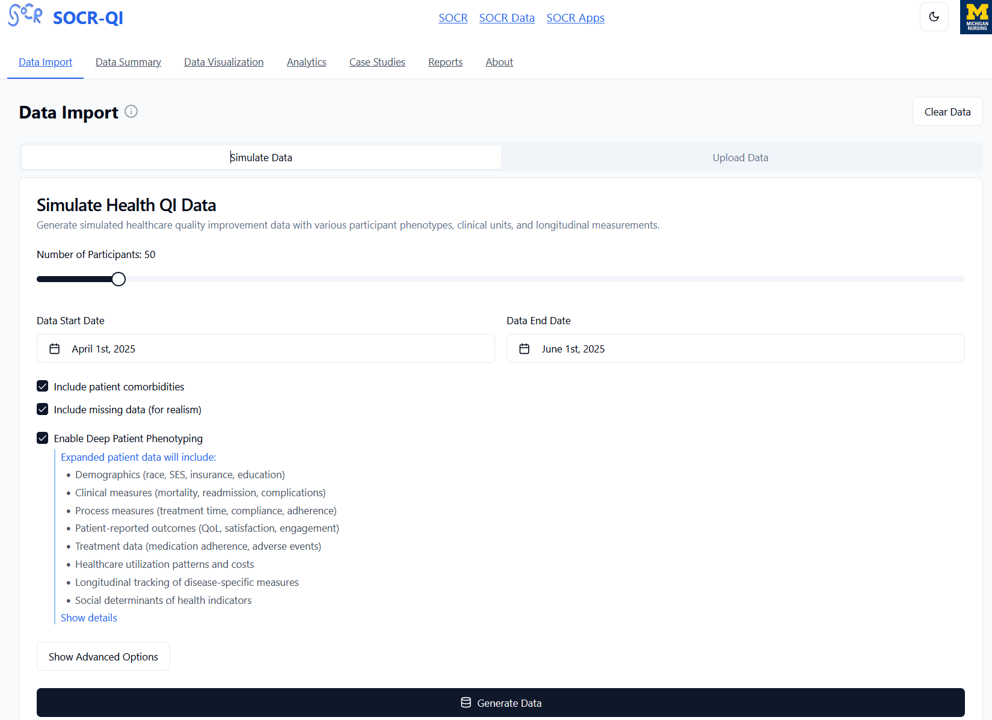Screen dimensions: 992x720
Task: Switch to the Upload Data tab
Action: coord(740,158)
